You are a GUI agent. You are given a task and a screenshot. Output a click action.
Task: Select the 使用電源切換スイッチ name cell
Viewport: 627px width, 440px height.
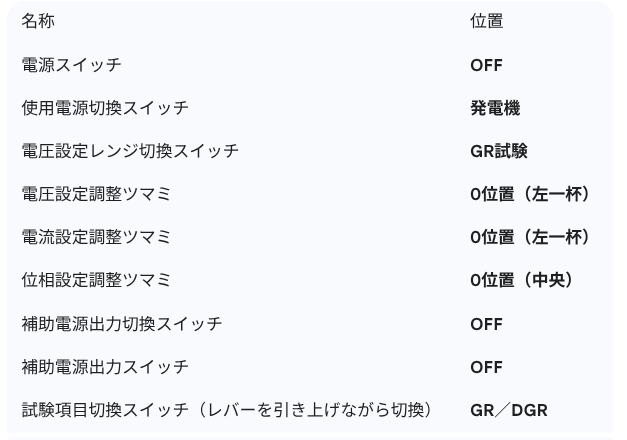click(x=105, y=108)
